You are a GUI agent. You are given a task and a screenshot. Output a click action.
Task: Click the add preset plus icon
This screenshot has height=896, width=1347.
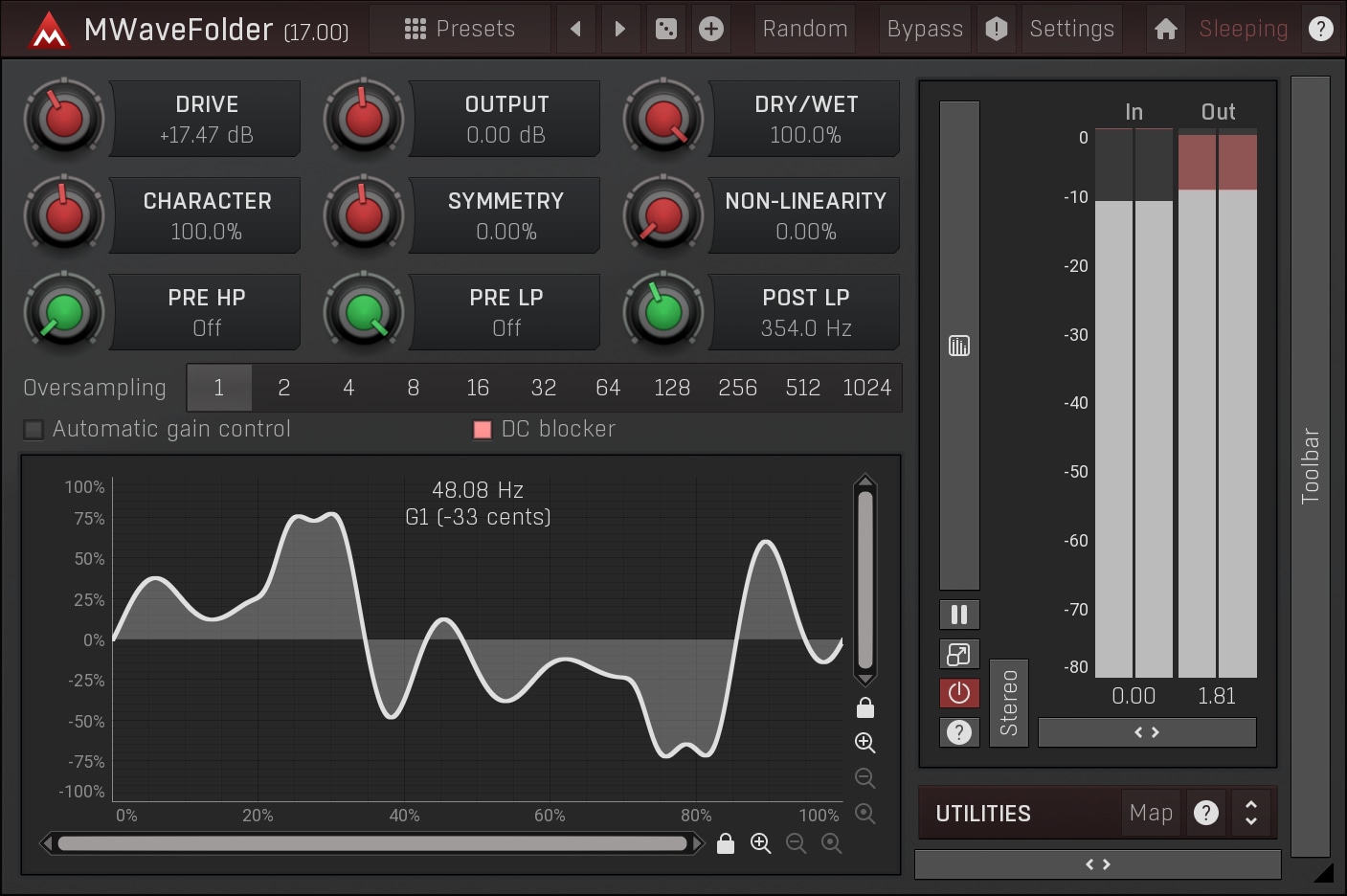pyautogui.click(x=710, y=30)
